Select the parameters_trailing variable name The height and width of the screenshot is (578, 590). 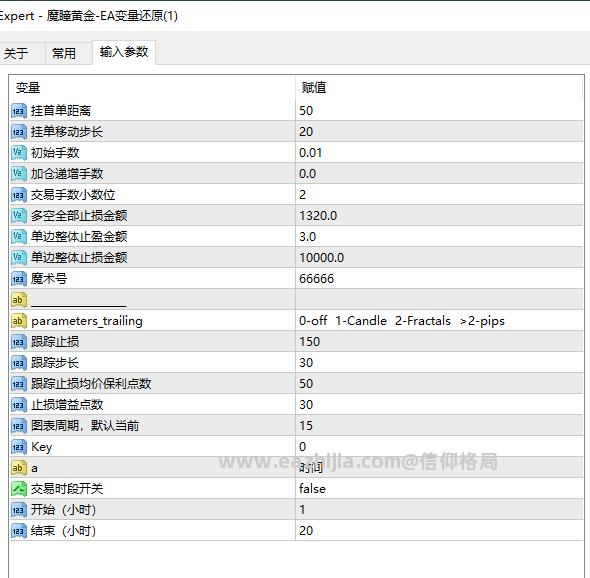click(87, 321)
